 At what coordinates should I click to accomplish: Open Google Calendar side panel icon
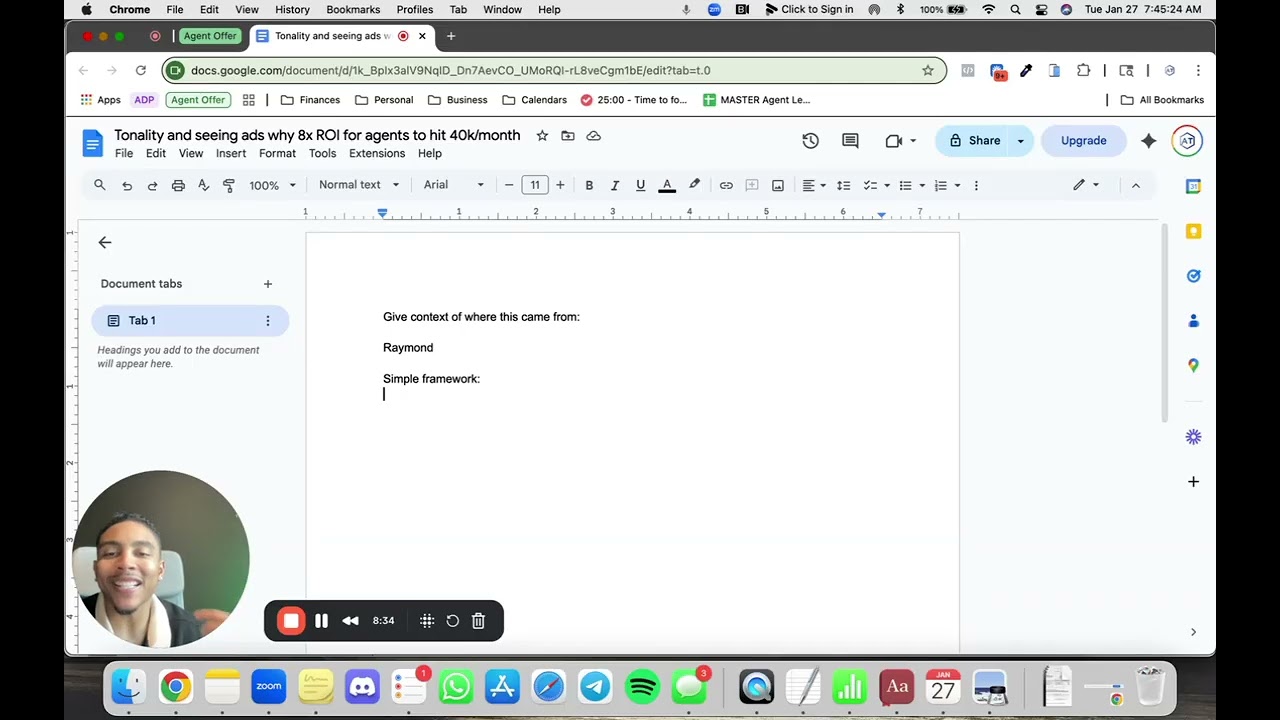pyautogui.click(x=1193, y=186)
